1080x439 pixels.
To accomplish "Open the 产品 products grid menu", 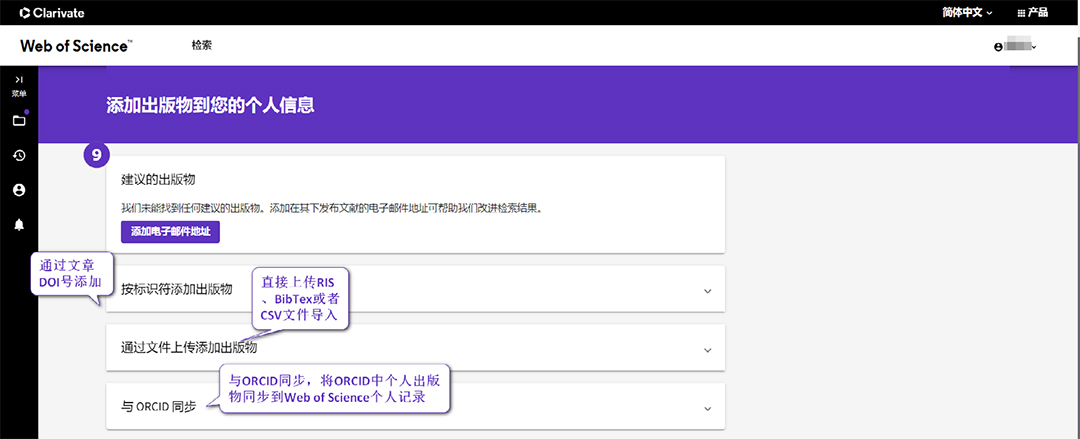I will coord(1032,12).
